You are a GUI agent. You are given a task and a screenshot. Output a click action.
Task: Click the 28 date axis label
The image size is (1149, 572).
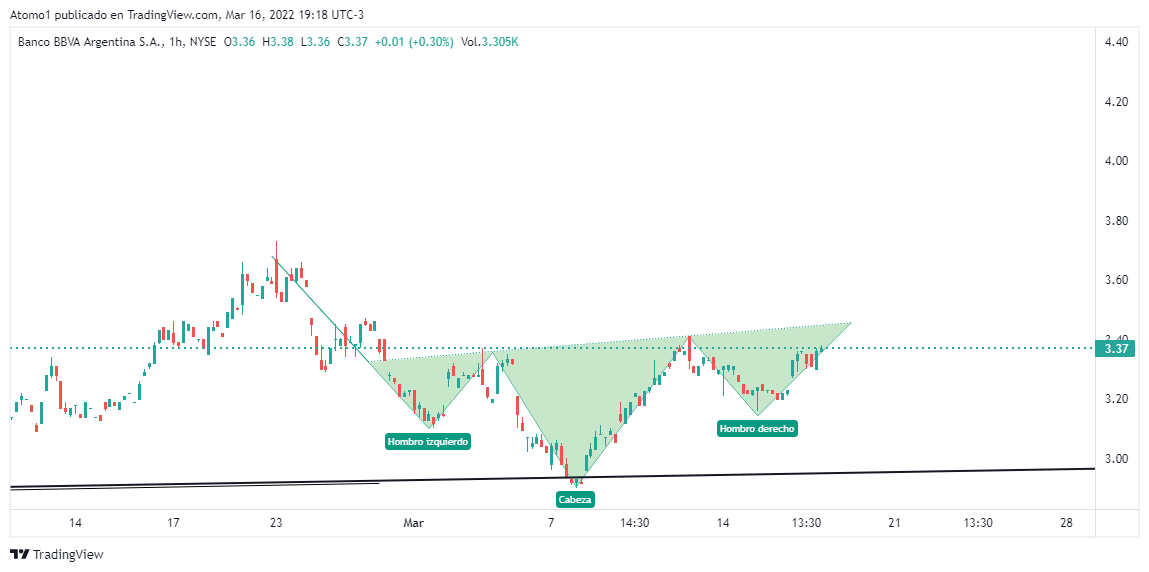1066,523
